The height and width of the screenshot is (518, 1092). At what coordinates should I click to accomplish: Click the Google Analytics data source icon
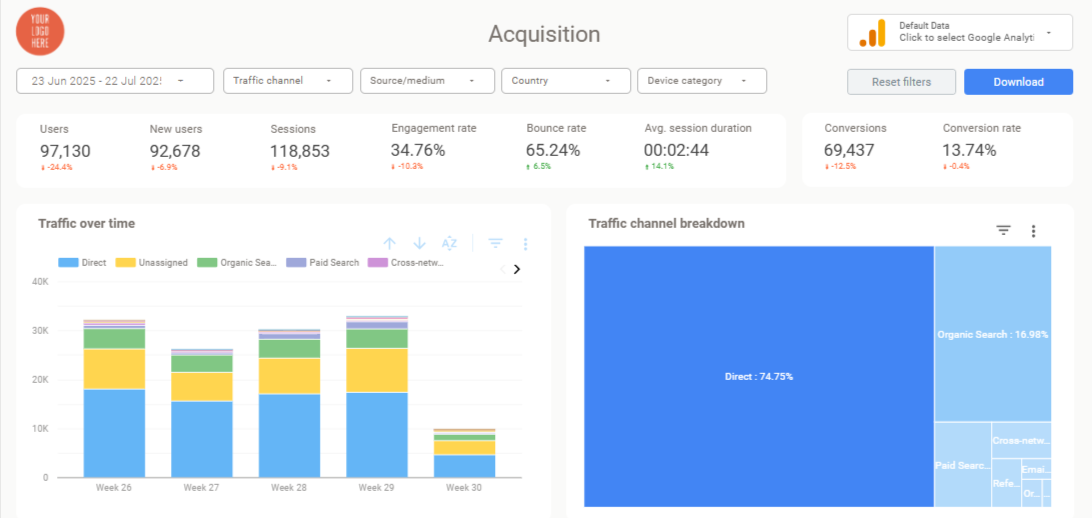click(873, 33)
